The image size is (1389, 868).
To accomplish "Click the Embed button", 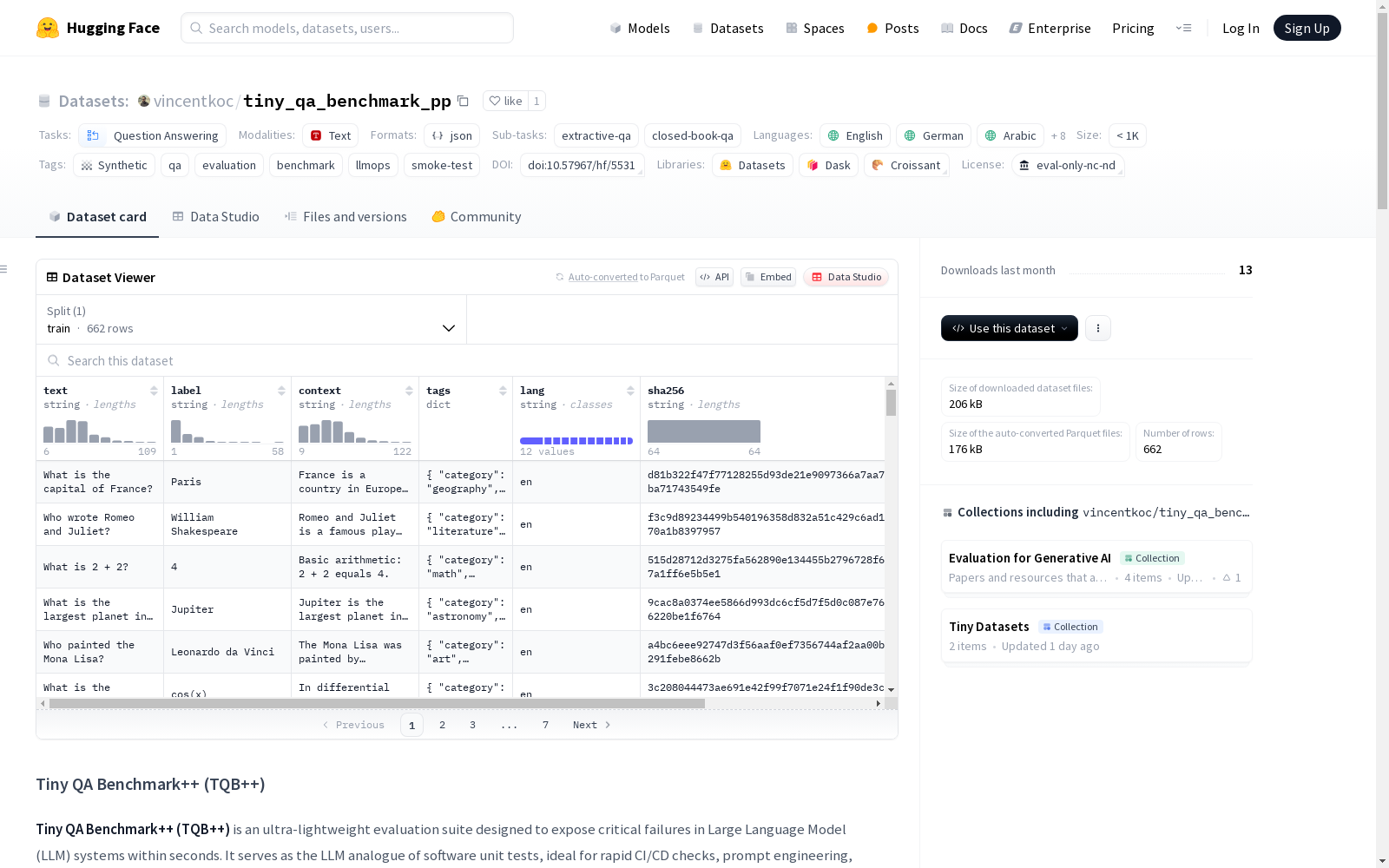I will (768, 277).
